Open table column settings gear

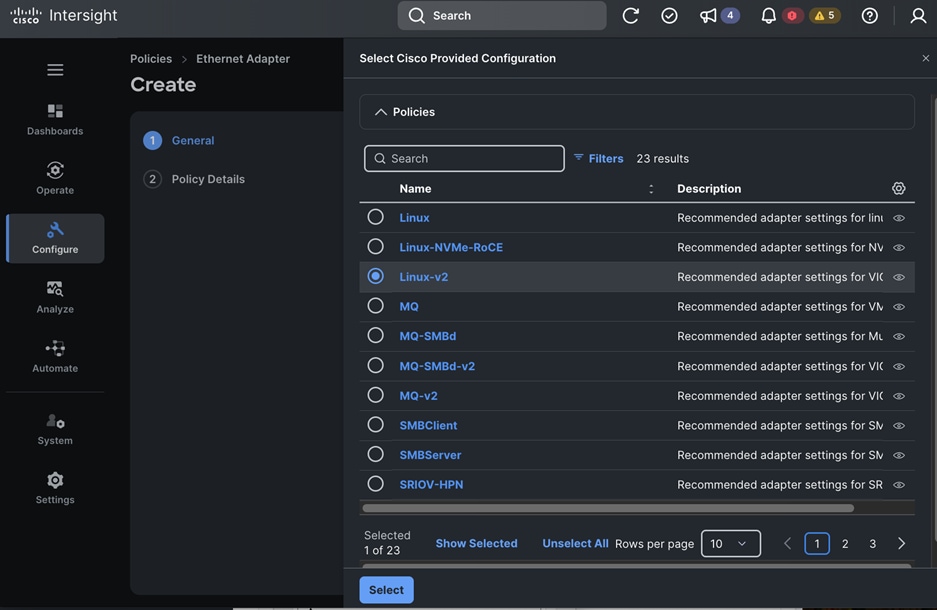point(898,189)
